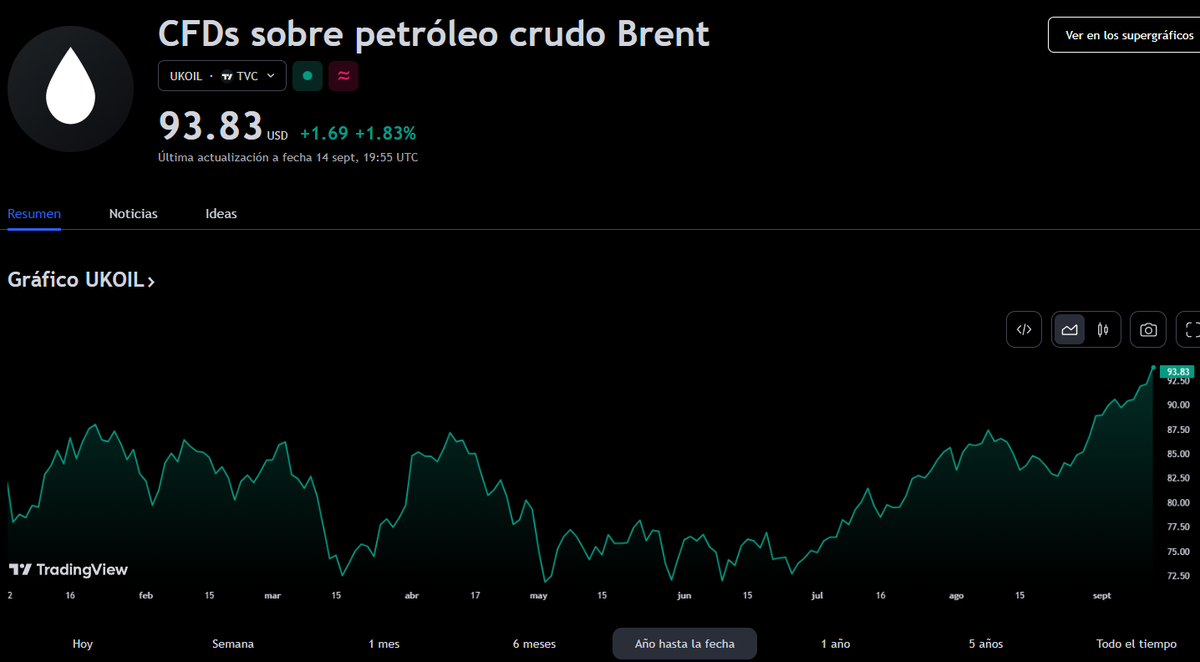
Task: Select the 6 meses time range
Action: [534, 644]
